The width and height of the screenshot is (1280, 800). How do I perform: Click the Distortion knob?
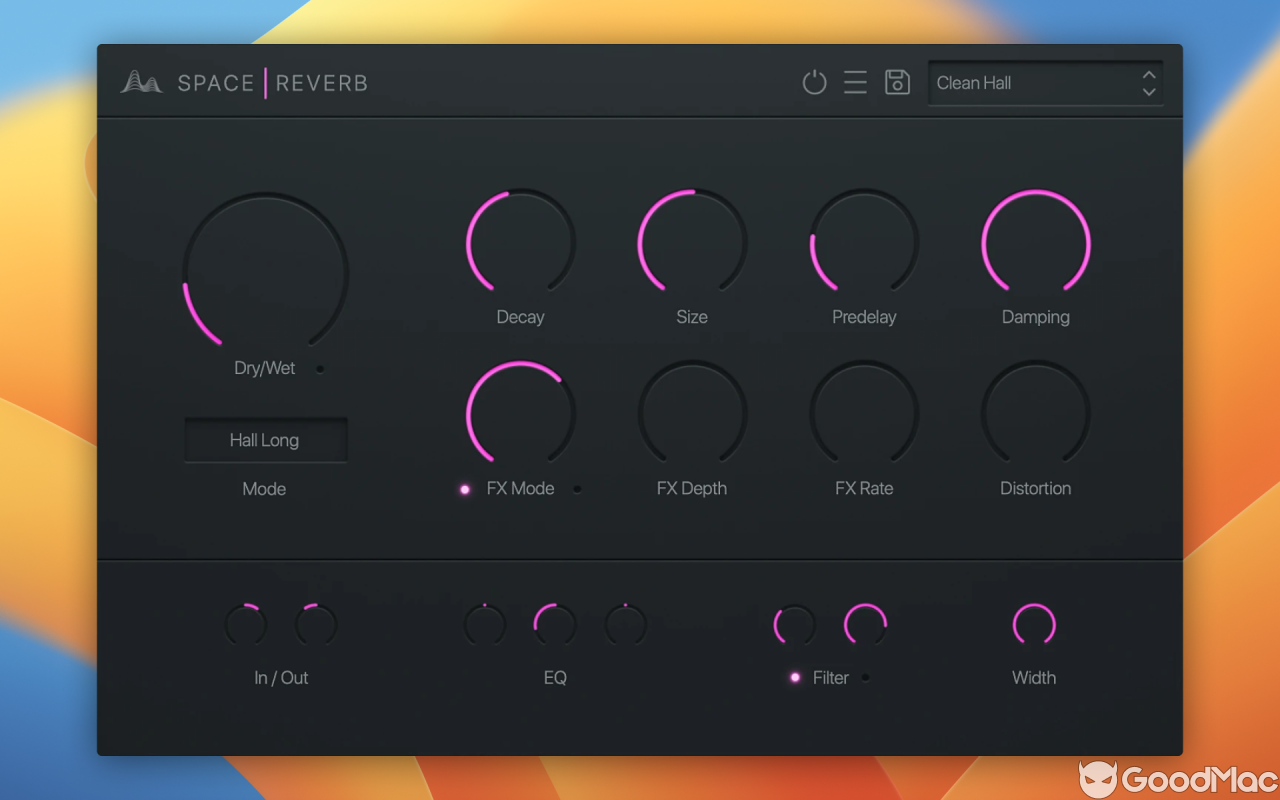[x=1036, y=413]
